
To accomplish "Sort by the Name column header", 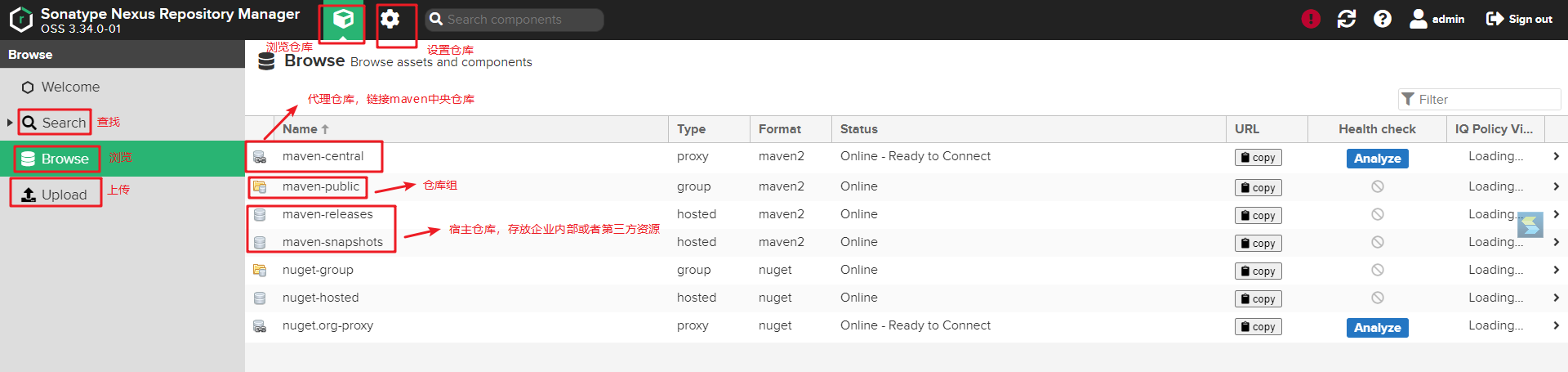I will [472, 129].
